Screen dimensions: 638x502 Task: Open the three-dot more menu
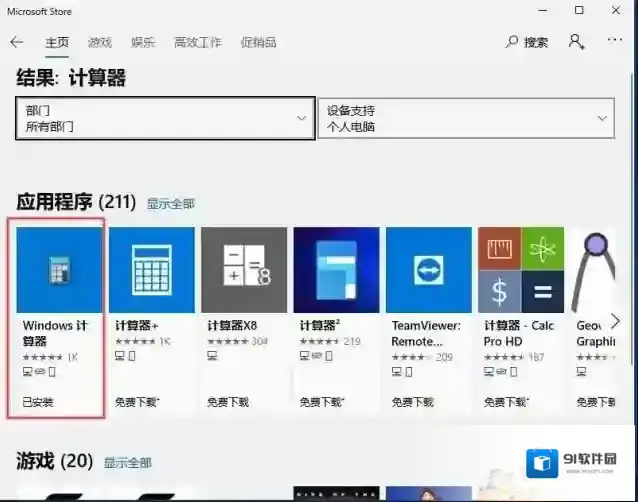(615, 41)
